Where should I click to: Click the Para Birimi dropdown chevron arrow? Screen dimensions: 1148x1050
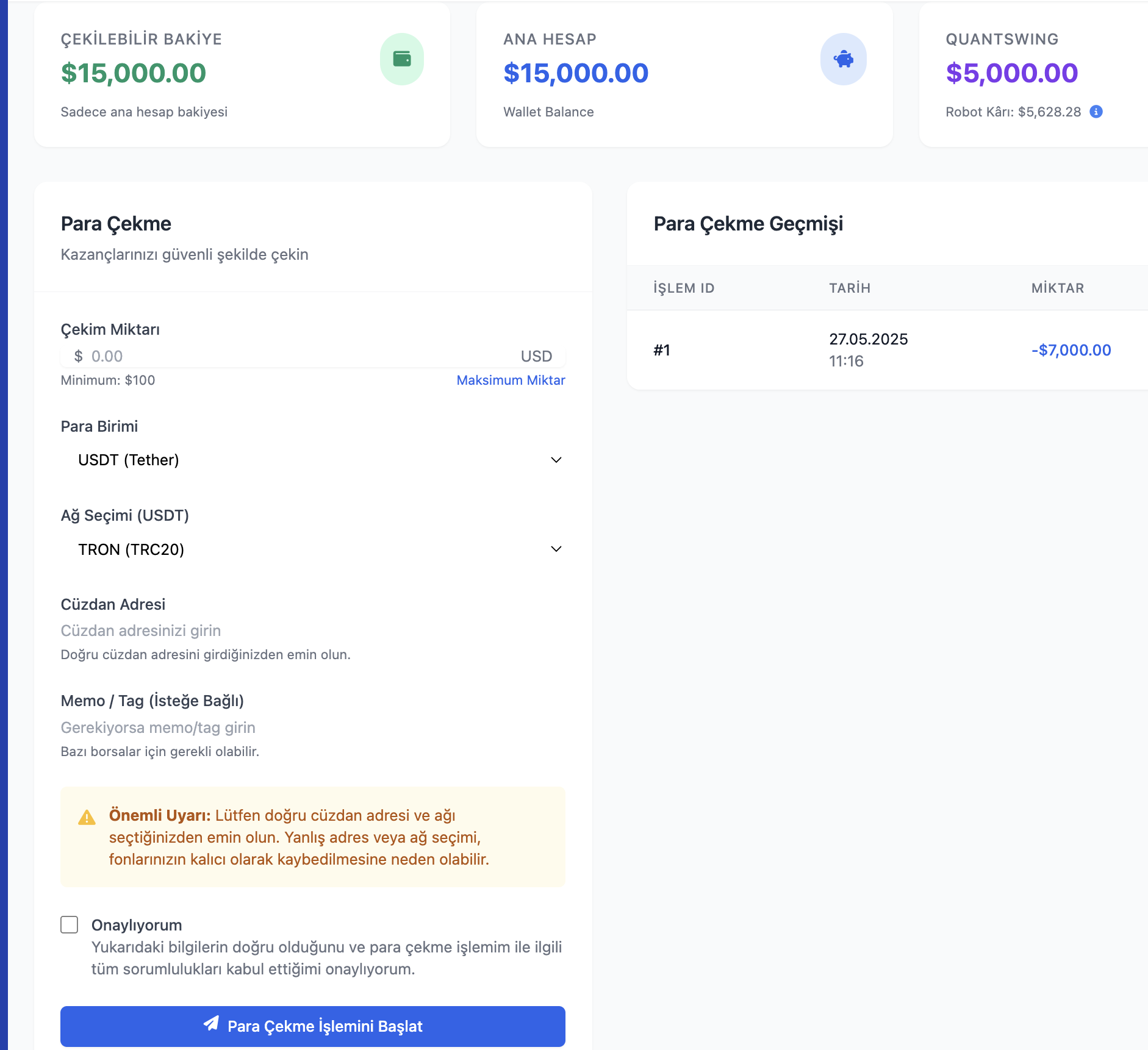click(x=556, y=460)
